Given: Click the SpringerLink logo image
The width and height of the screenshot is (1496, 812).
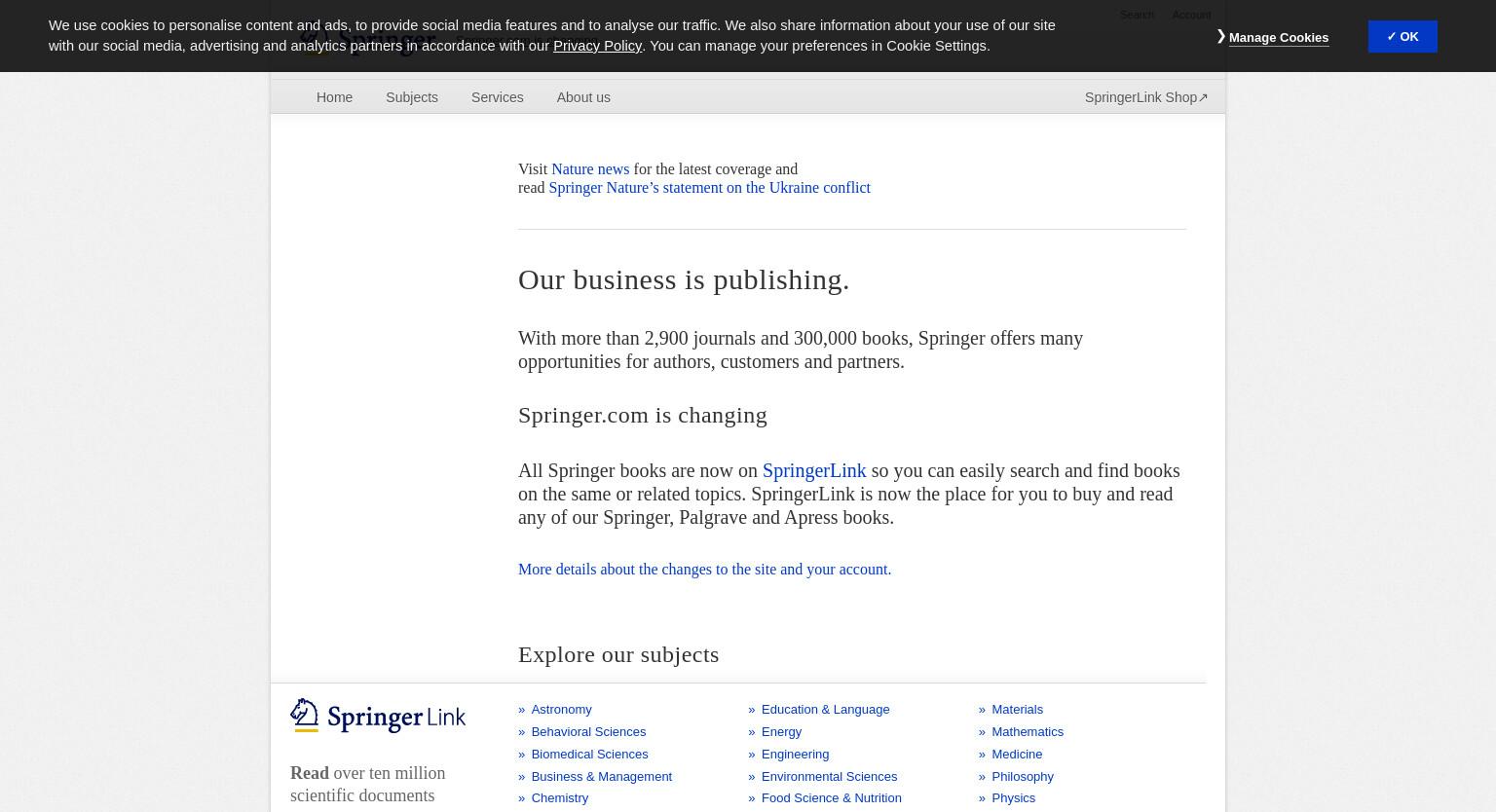Looking at the screenshot, I should point(378,716).
